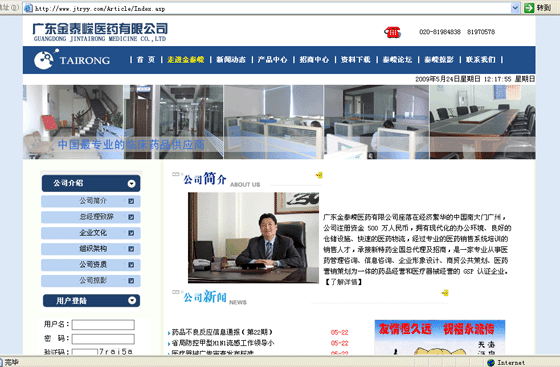Click the page icon in address bar

(28, 8)
